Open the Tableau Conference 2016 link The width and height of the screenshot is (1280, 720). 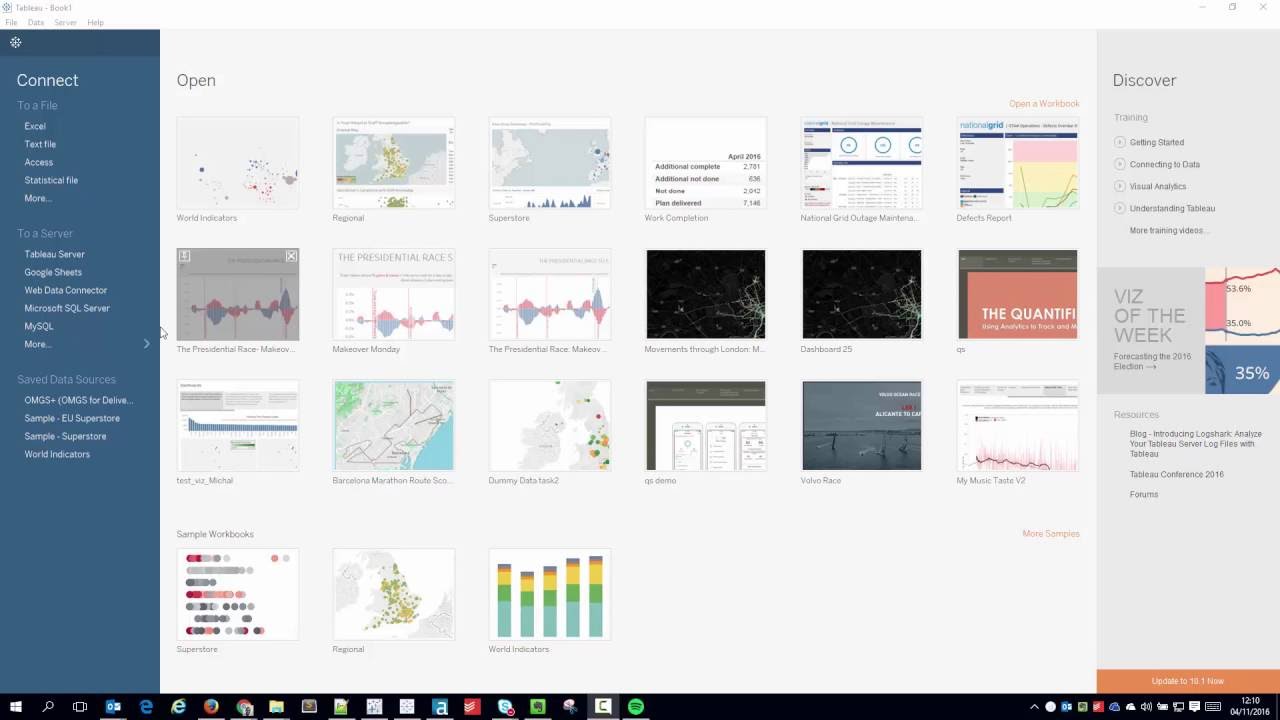(x=1177, y=474)
